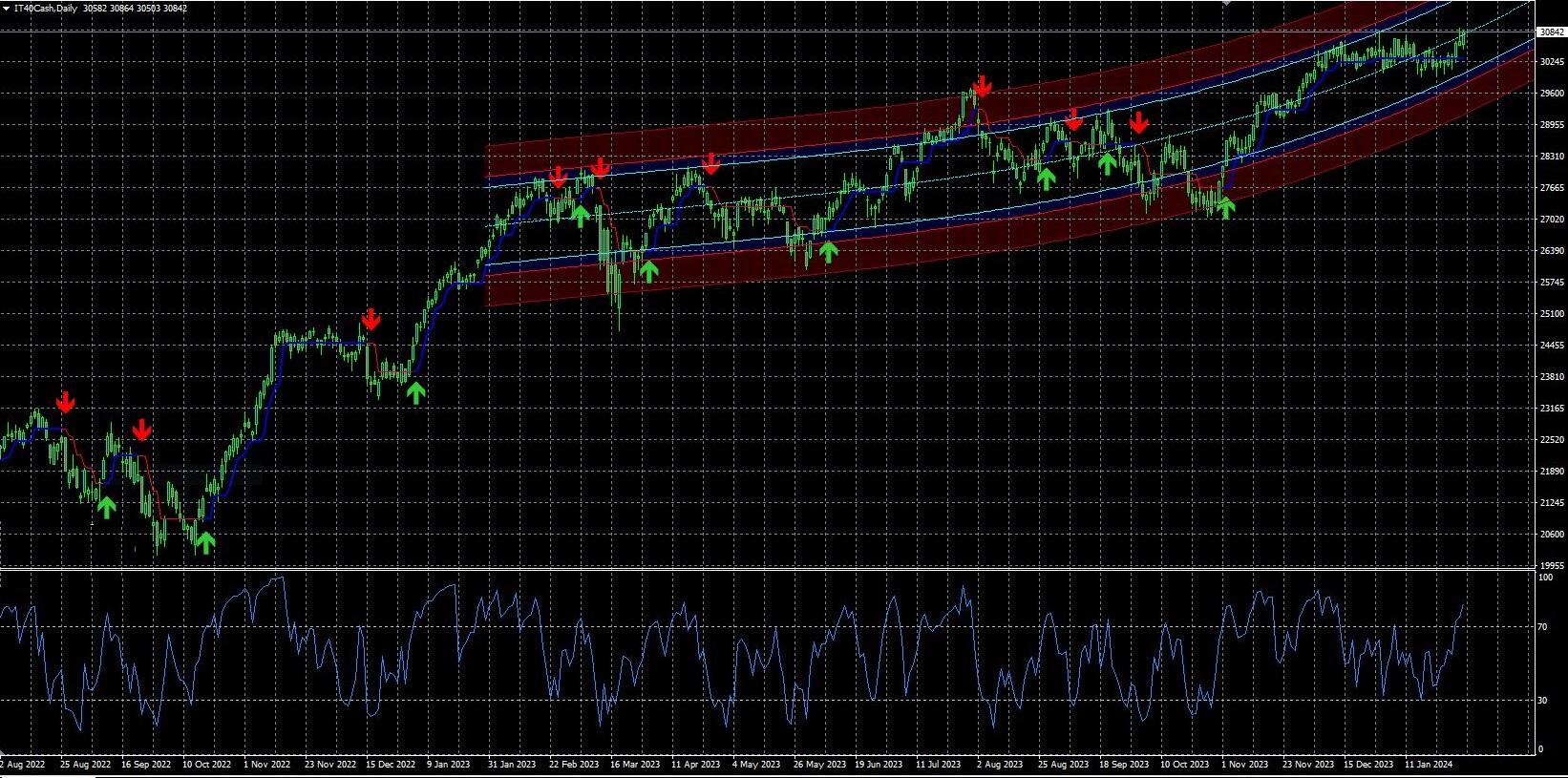Select the red sell arrow at the late July 2023 peak
The width and height of the screenshot is (1568, 778).
tap(981, 86)
